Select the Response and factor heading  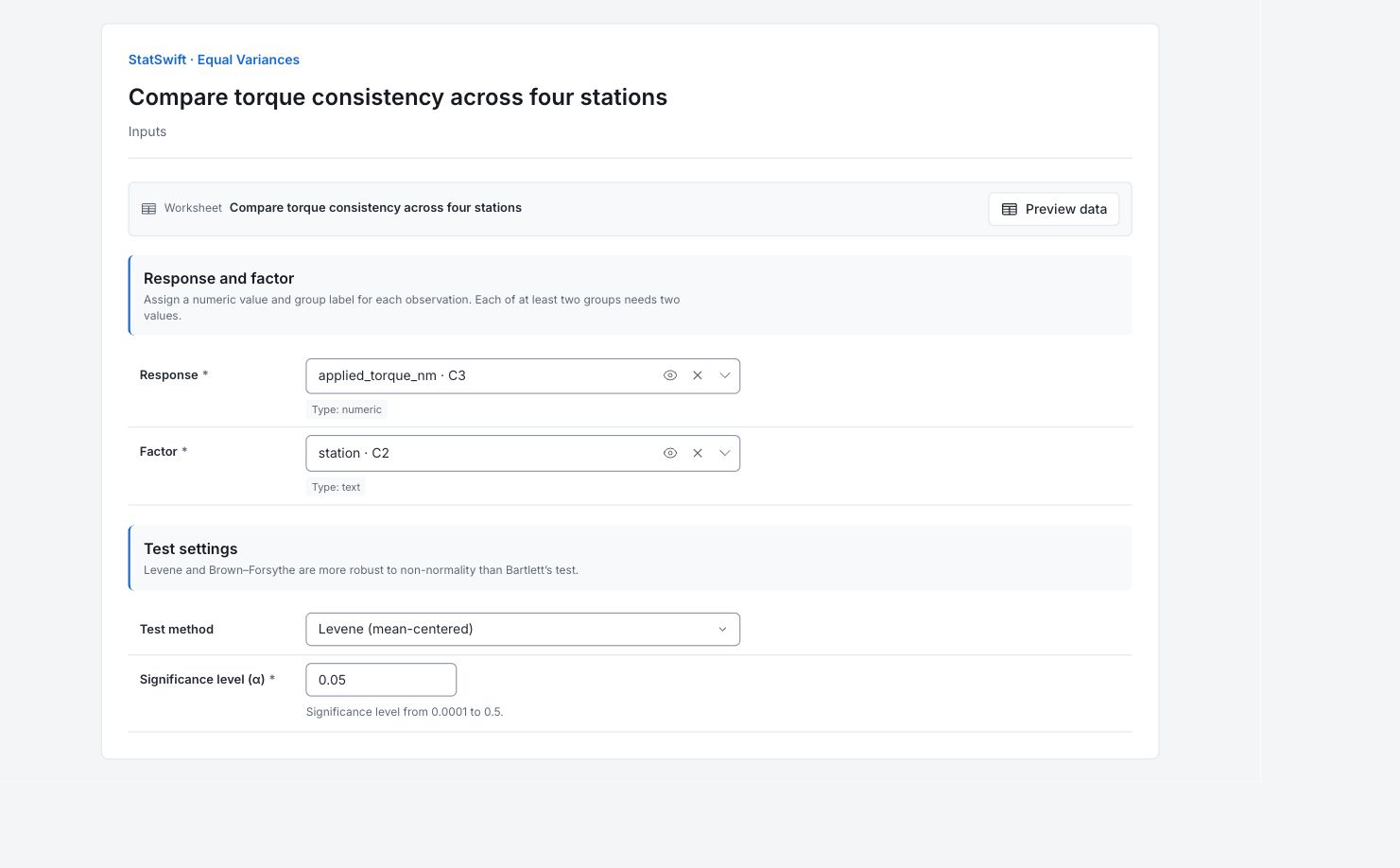[x=218, y=278]
